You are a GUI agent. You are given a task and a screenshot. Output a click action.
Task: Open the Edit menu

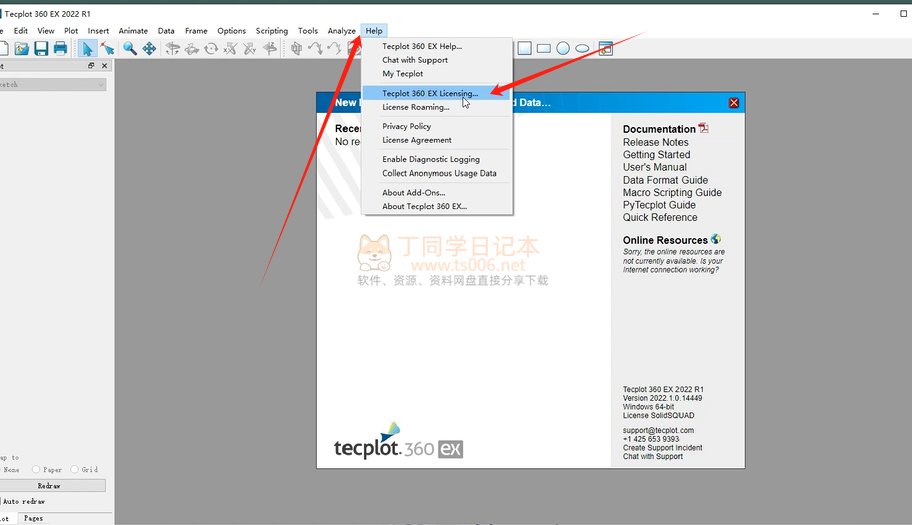tap(21, 31)
